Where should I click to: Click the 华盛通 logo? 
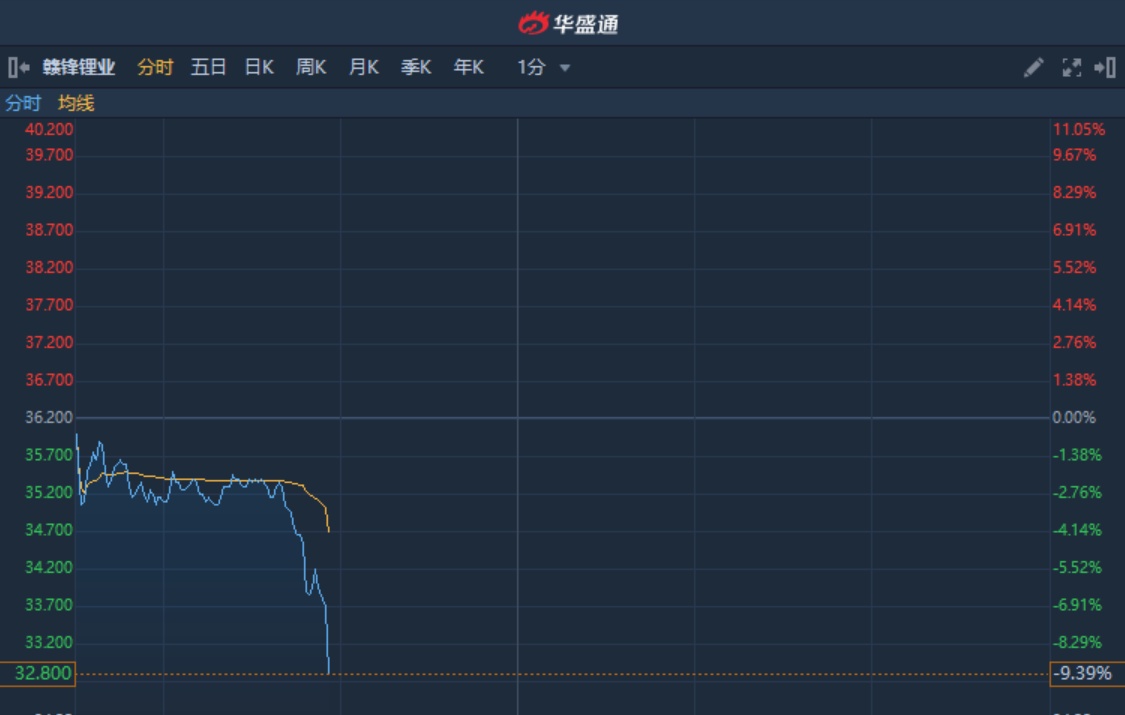pos(568,24)
